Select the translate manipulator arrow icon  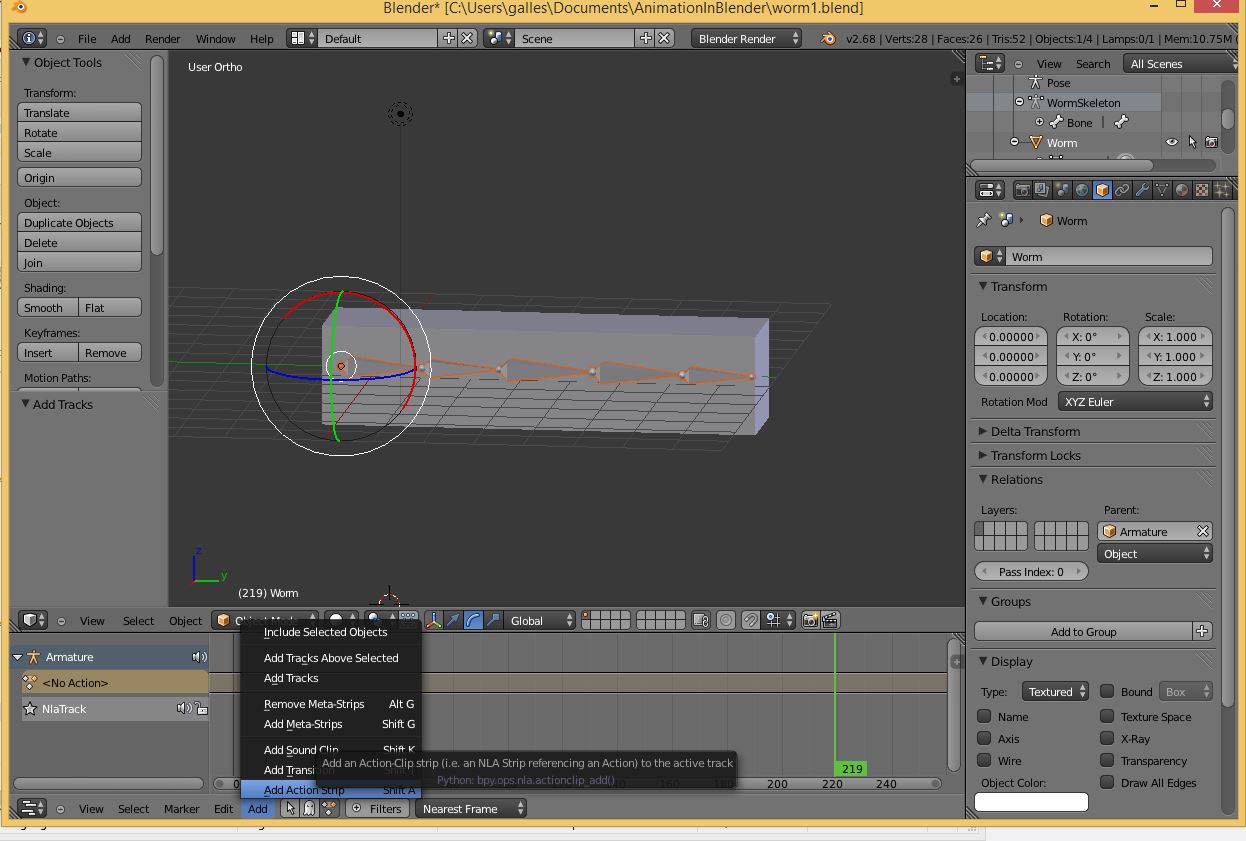click(x=453, y=620)
